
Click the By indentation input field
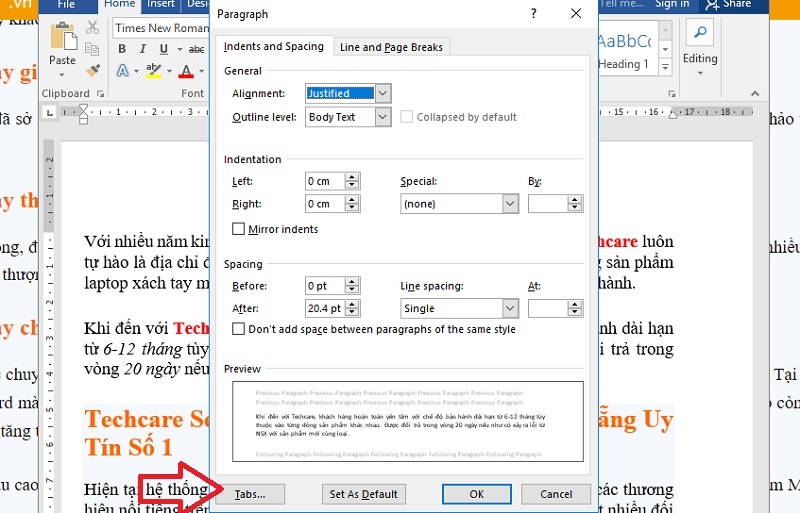[548, 204]
